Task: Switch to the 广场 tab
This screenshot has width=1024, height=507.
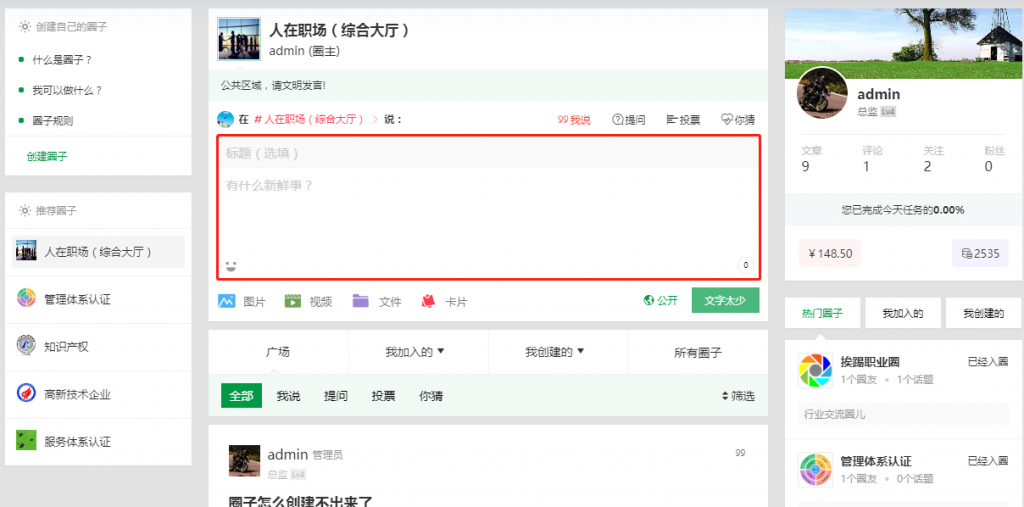Action: tap(278, 352)
